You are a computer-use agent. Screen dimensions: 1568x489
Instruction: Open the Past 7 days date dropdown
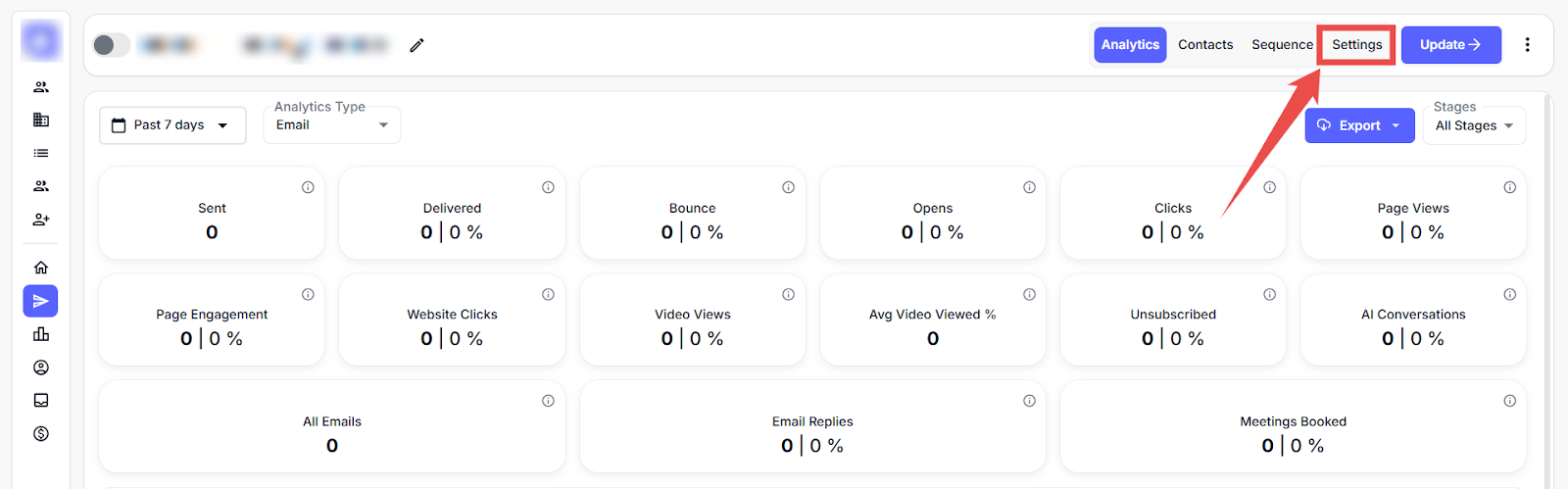(x=171, y=125)
